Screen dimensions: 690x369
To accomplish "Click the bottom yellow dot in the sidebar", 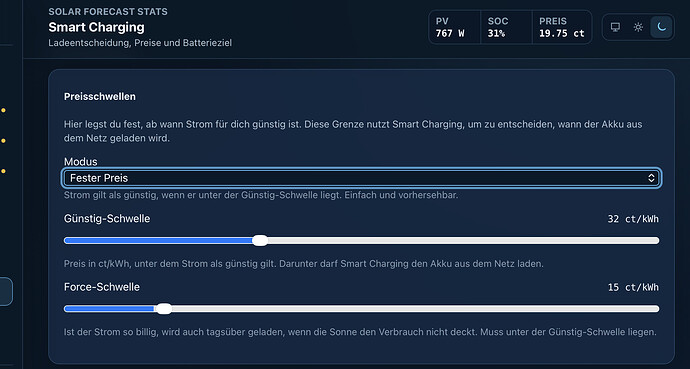I will point(3,171).
